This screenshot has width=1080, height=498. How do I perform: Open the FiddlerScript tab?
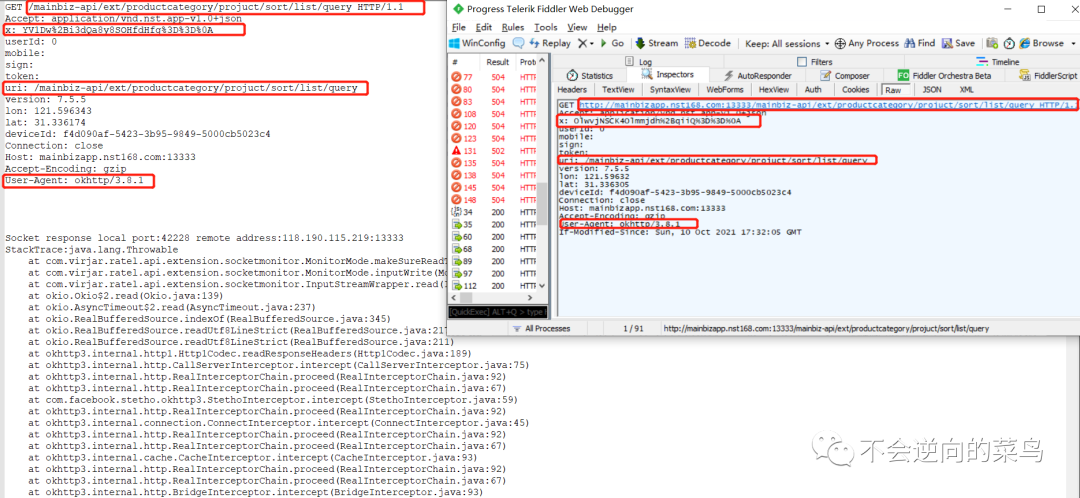(1048, 76)
